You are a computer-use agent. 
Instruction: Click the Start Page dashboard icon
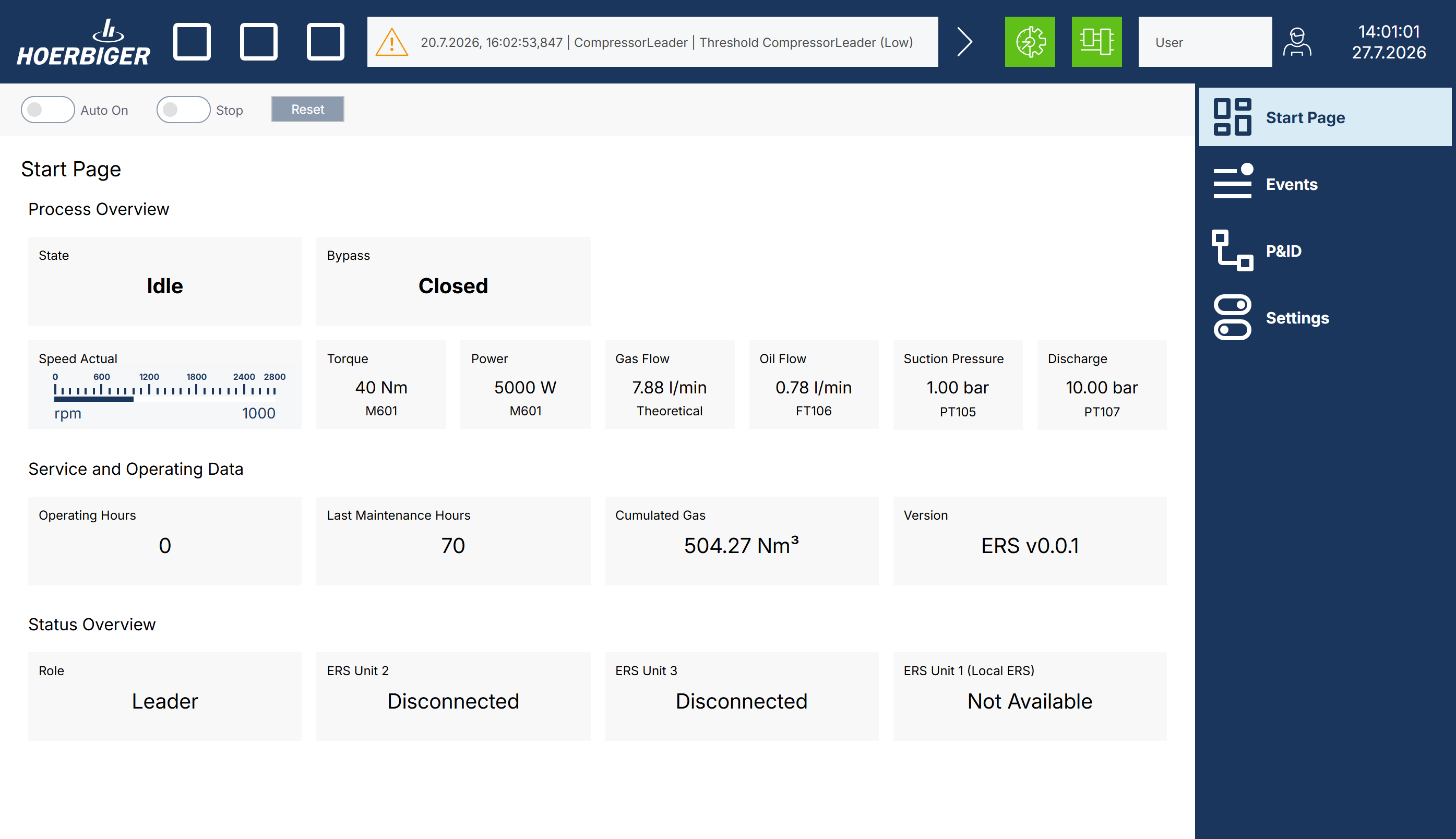pos(1233,117)
